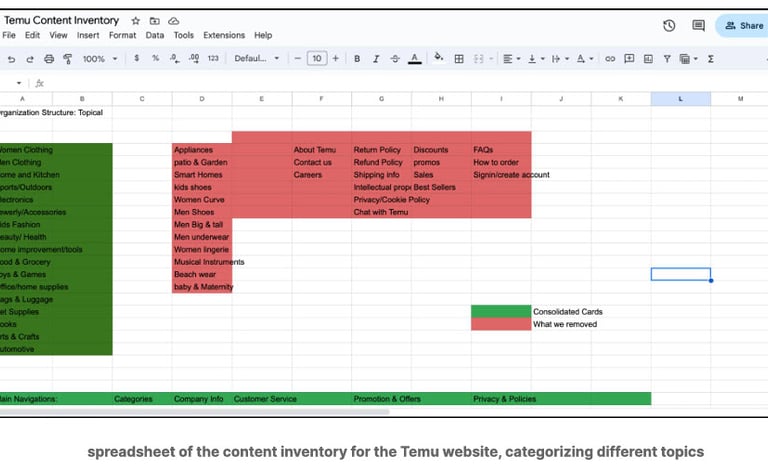Select the cell 'About Temu'
Image resolution: width=768 pixels, height=470 pixels.
coord(321,150)
